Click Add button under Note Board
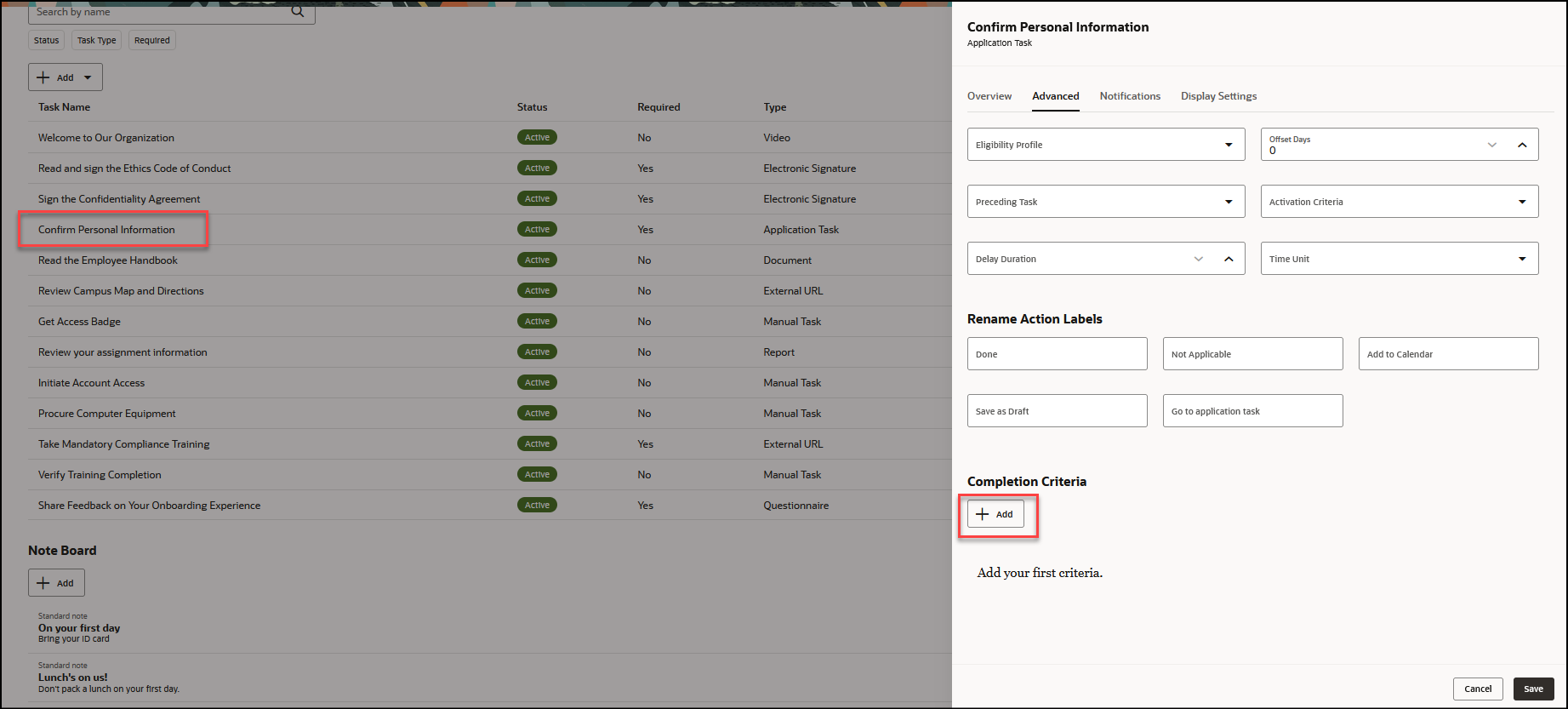 pos(56,583)
